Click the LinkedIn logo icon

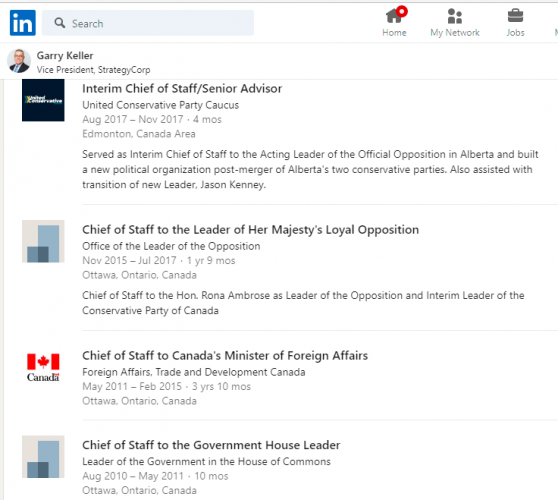22,23
